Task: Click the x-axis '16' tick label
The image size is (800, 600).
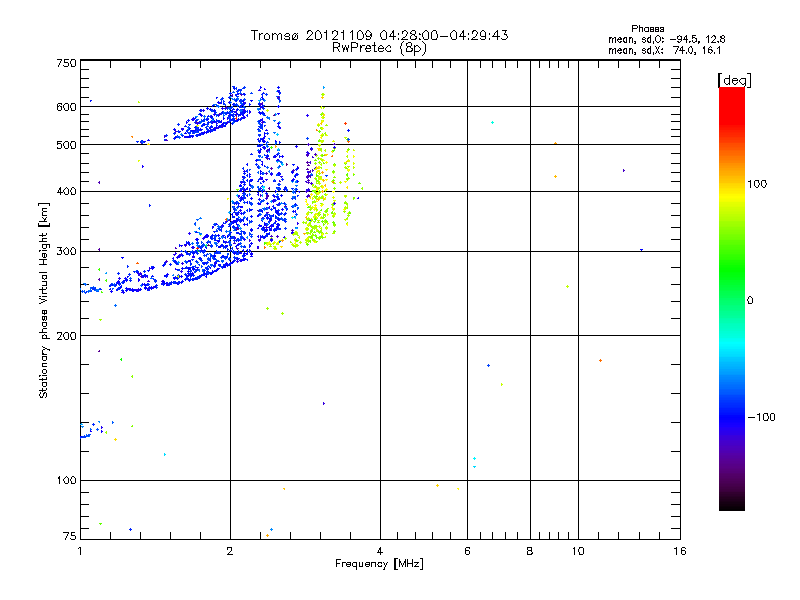Action: tap(680, 551)
